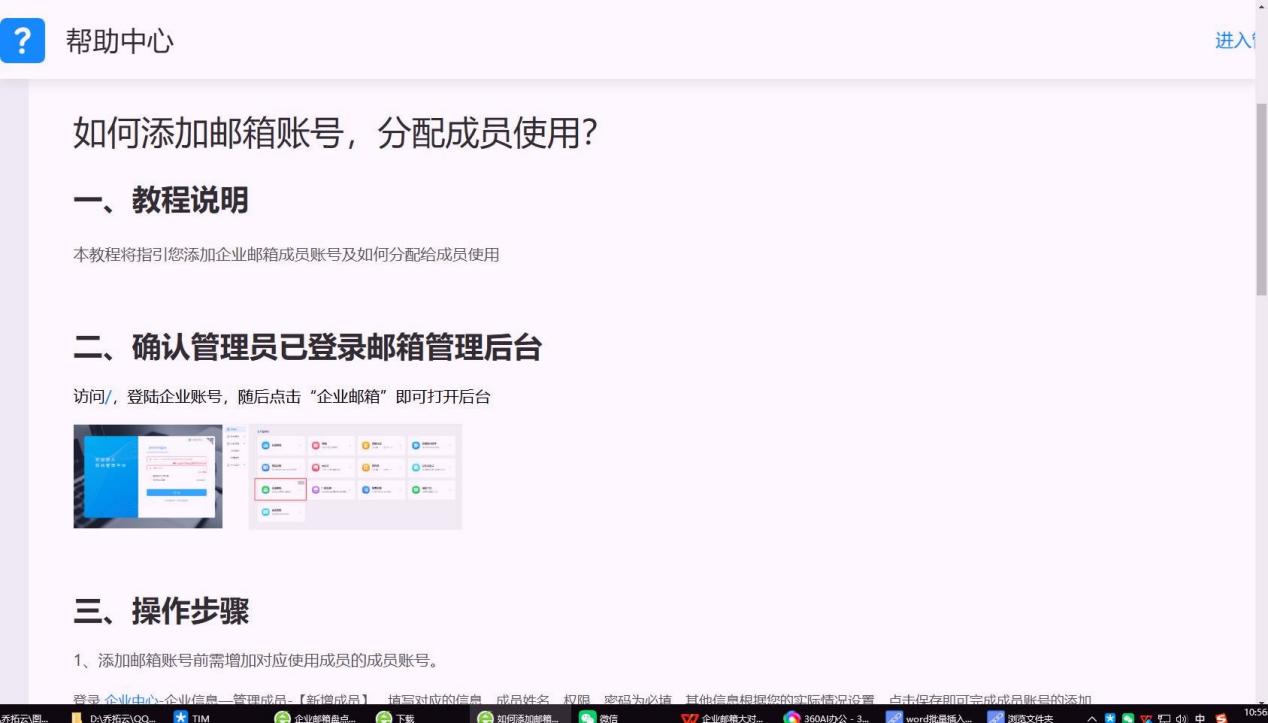The height and width of the screenshot is (723, 1268).
Task: Open the 下载 browser window in taskbar
Action: (x=395, y=717)
